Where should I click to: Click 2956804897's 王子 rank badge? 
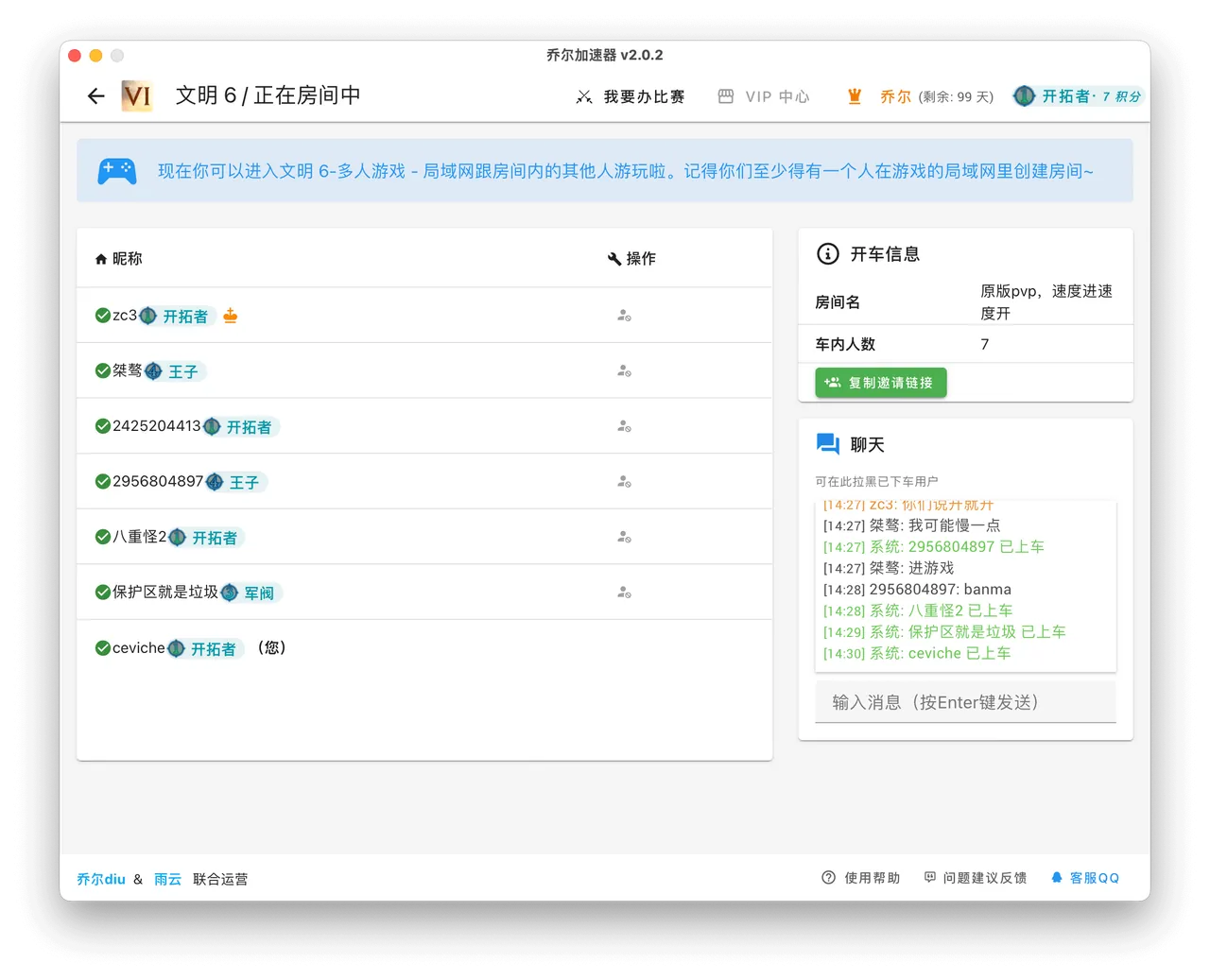(x=236, y=482)
